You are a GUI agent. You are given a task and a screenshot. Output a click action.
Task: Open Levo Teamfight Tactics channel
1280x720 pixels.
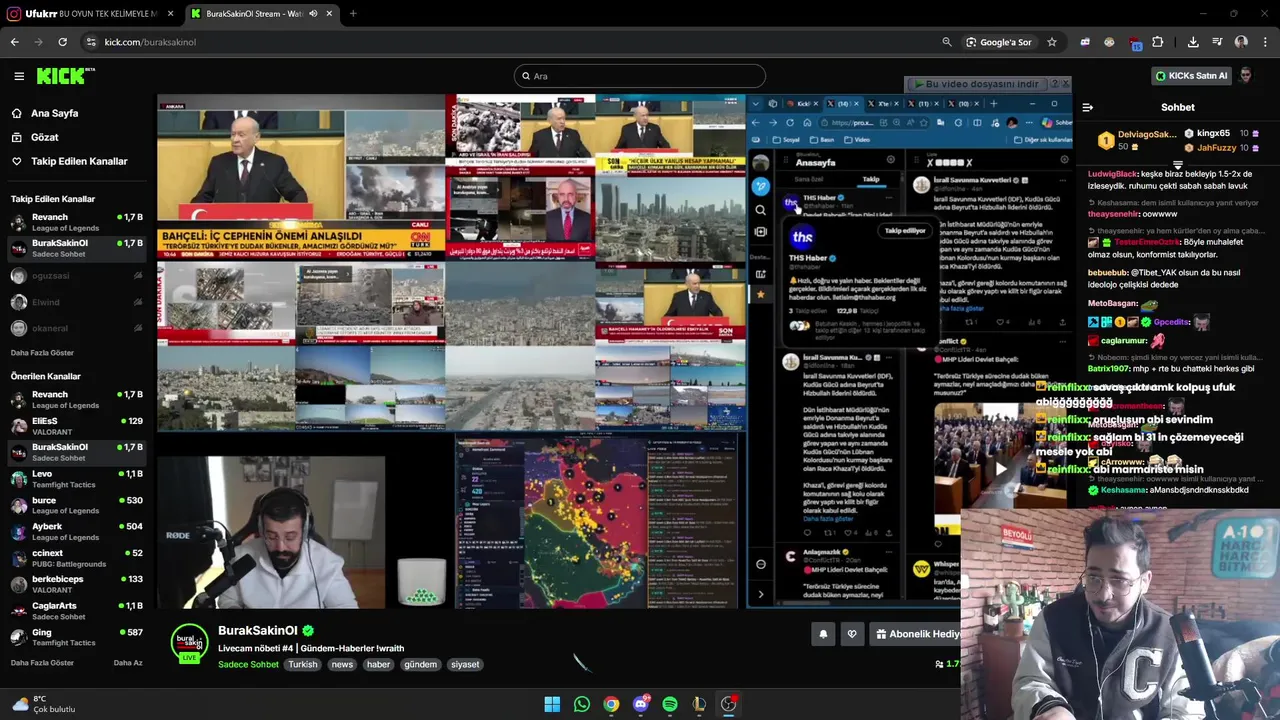pyautogui.click(x=77, y=479)
